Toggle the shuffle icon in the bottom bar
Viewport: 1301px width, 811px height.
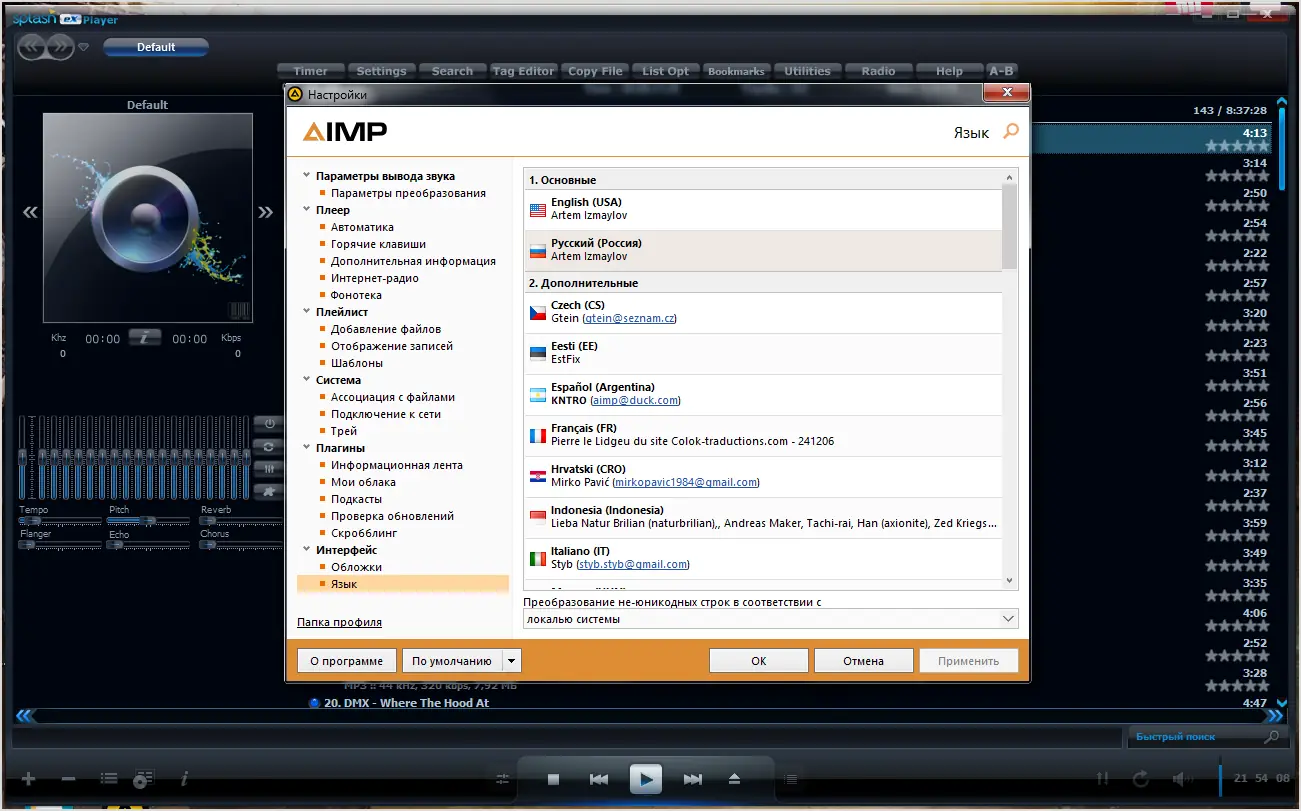[1103, 779]
